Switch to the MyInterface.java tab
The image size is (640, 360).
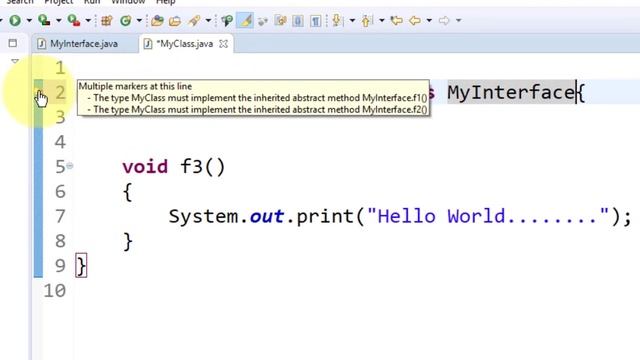[x=85, y=44]
